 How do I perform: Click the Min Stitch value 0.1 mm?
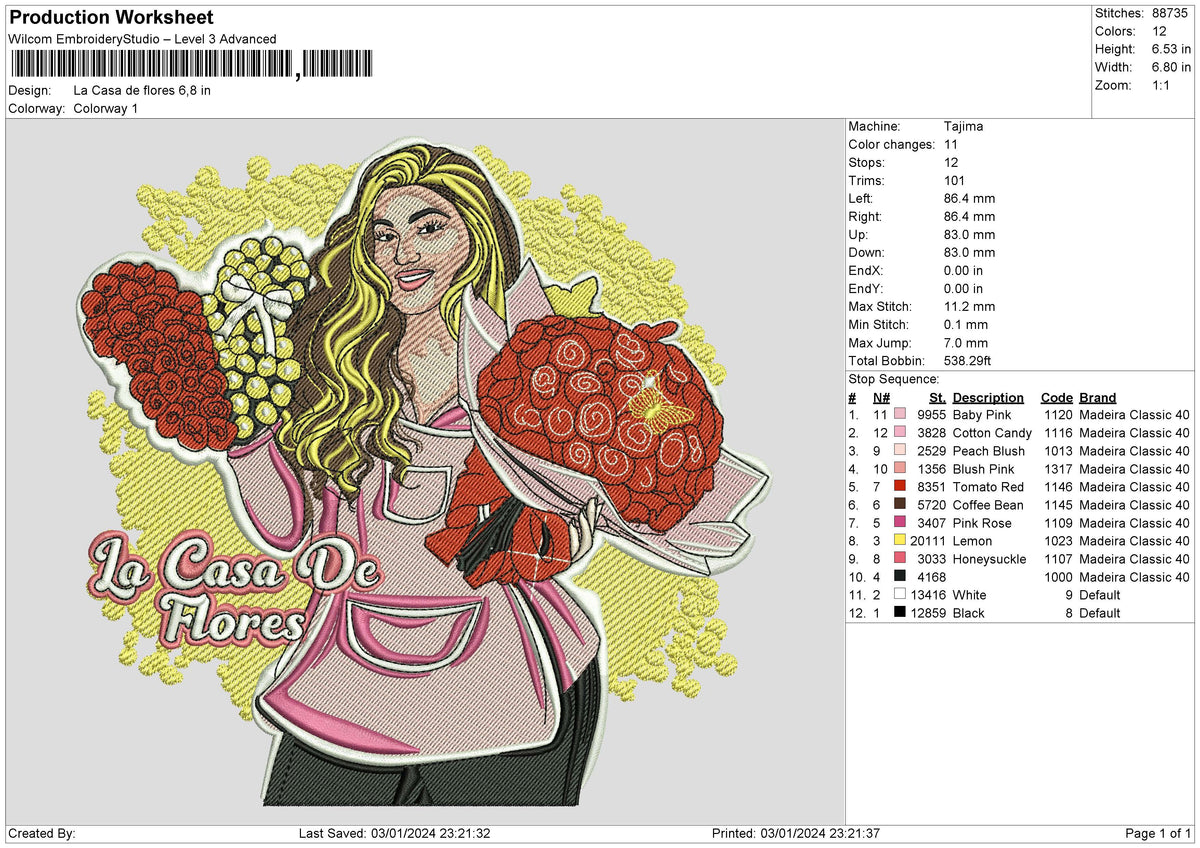[966, 324]
